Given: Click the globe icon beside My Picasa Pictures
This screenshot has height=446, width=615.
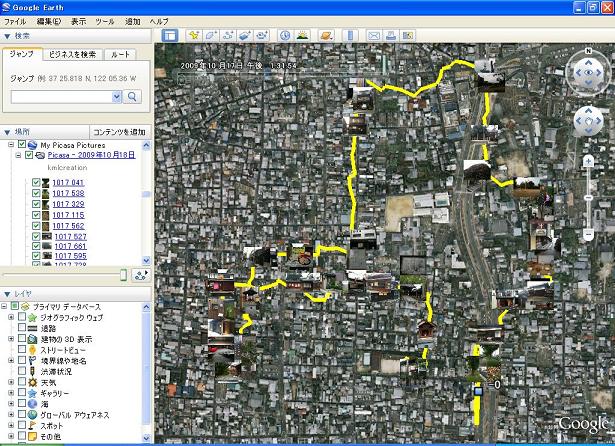Looking at the screenshot, I should [x=33, y=145].
